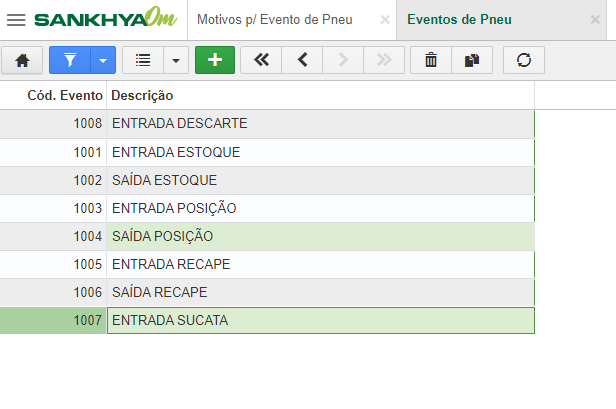Go to previous record arrow
The image size is (616, 409).
pos(302,60)
